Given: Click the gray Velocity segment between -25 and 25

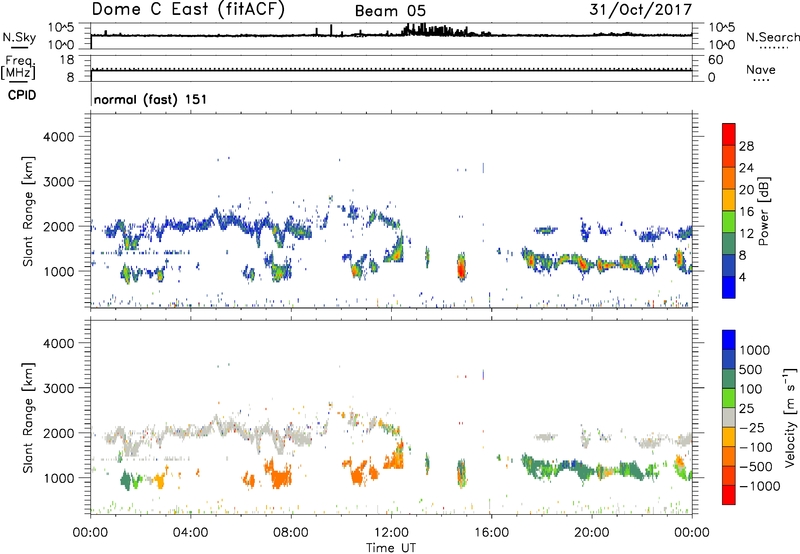Looking at the screenshot, I should (729, 417).
